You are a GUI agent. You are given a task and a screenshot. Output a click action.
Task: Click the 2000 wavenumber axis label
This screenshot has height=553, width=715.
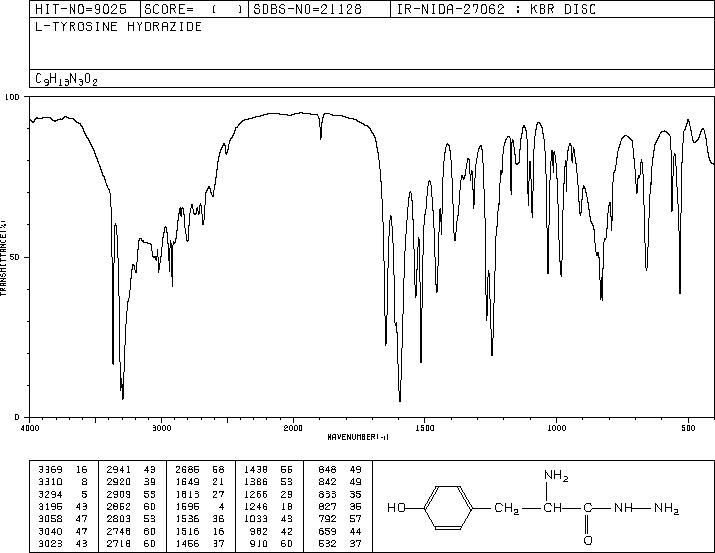[x=293, y=428]
